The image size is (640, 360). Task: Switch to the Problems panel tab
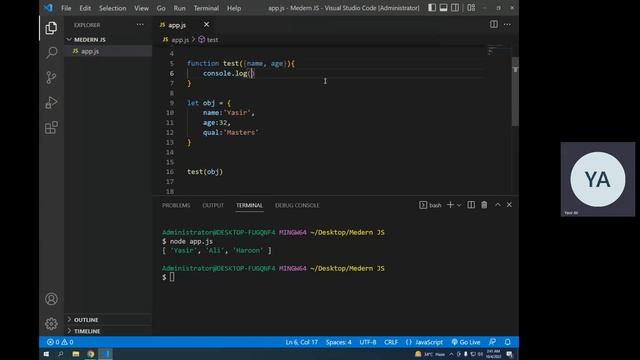pyautogui.click(x=176, y=205)
